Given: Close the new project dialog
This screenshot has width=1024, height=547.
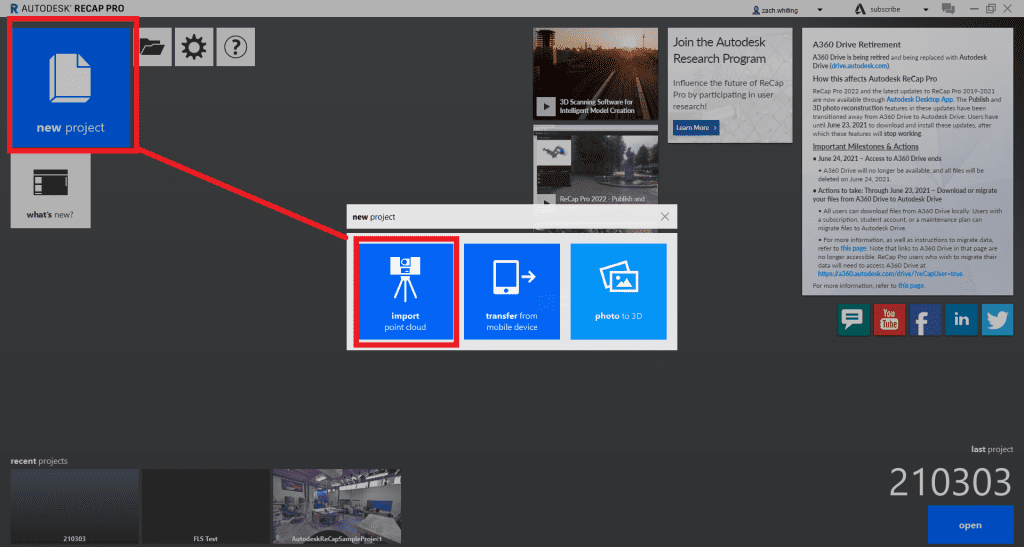Looking at the screenshot, I should pos(665,217).
